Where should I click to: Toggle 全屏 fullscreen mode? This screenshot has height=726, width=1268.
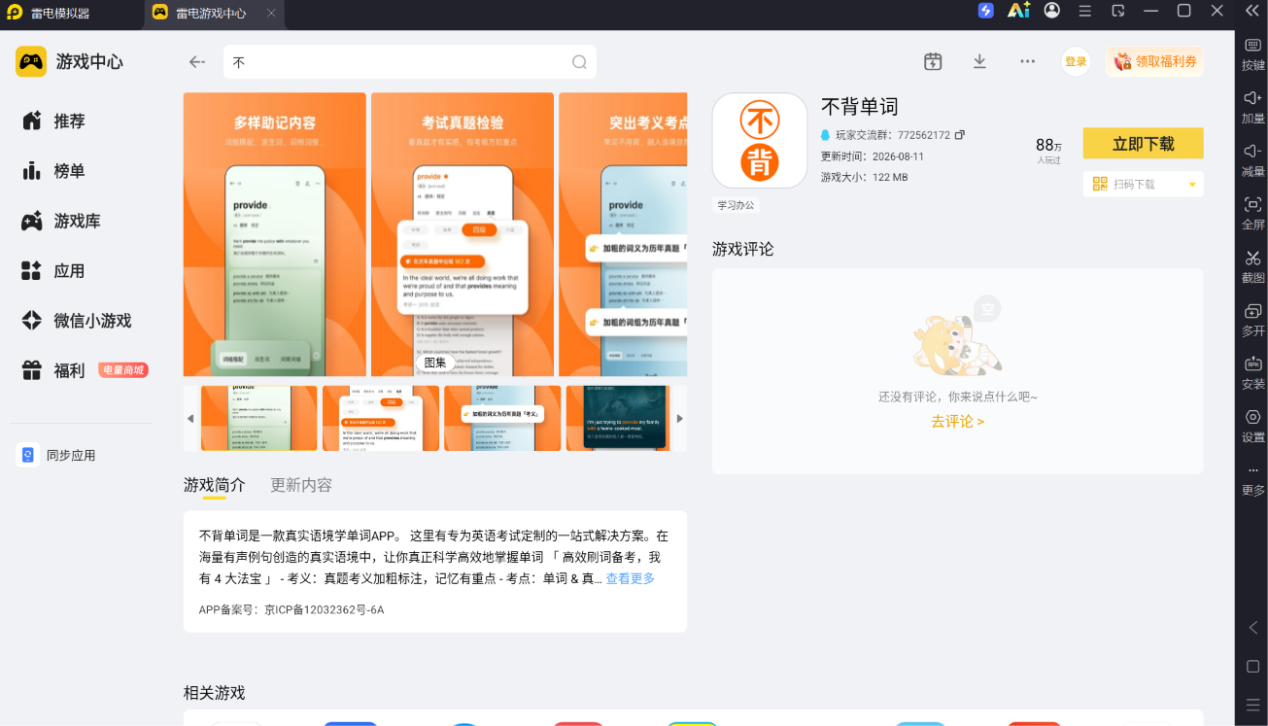(1253, 213)
